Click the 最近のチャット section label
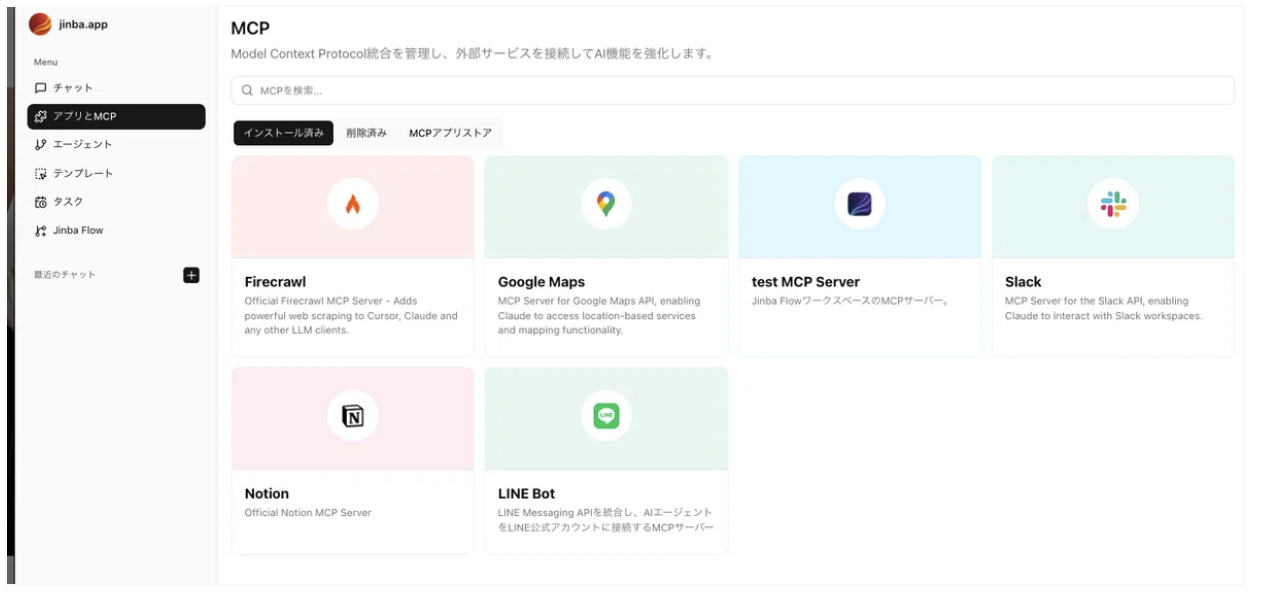The image size is (1276, 596). pos(65,275)
